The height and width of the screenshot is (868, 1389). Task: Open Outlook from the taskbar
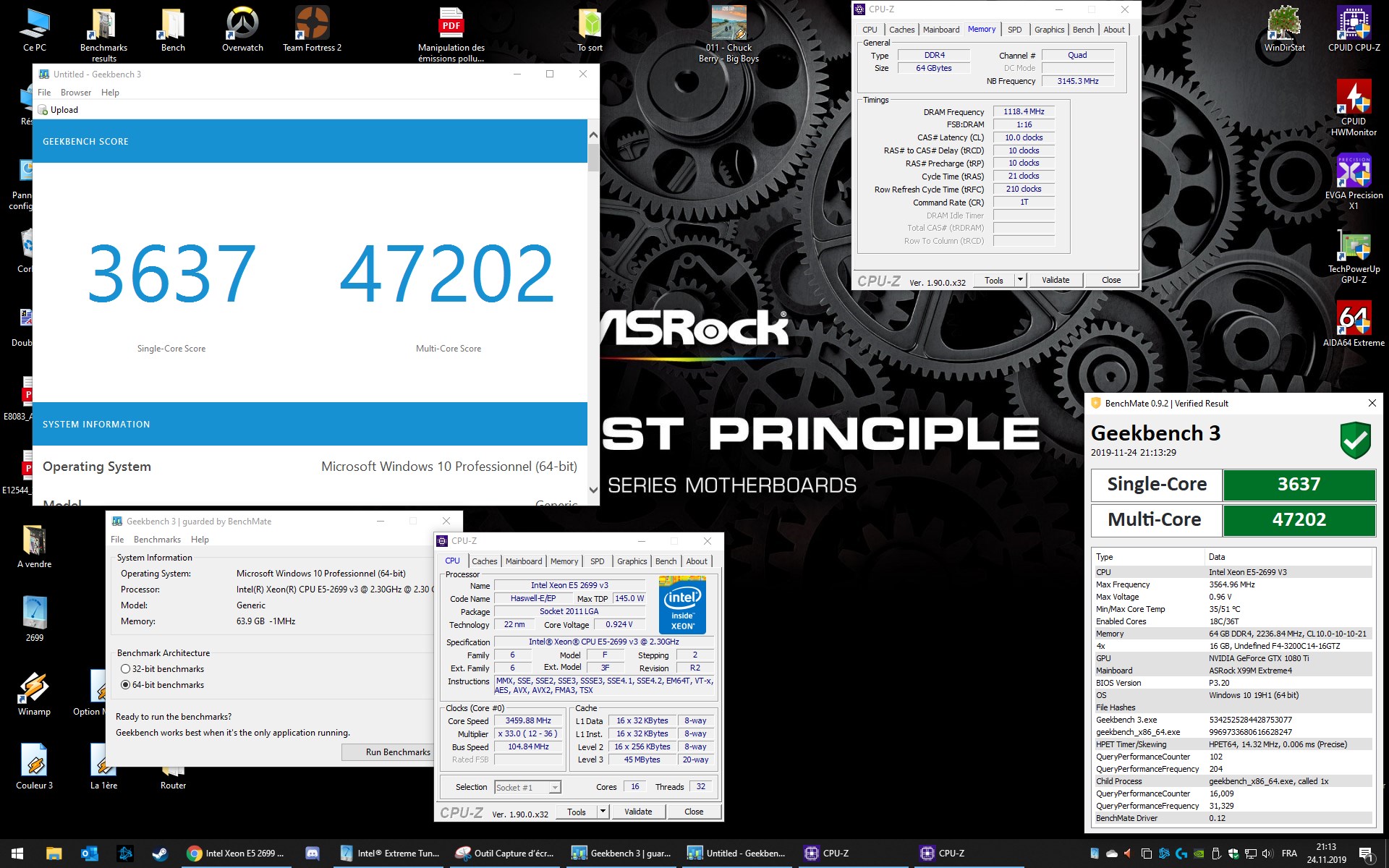[89, 854]
